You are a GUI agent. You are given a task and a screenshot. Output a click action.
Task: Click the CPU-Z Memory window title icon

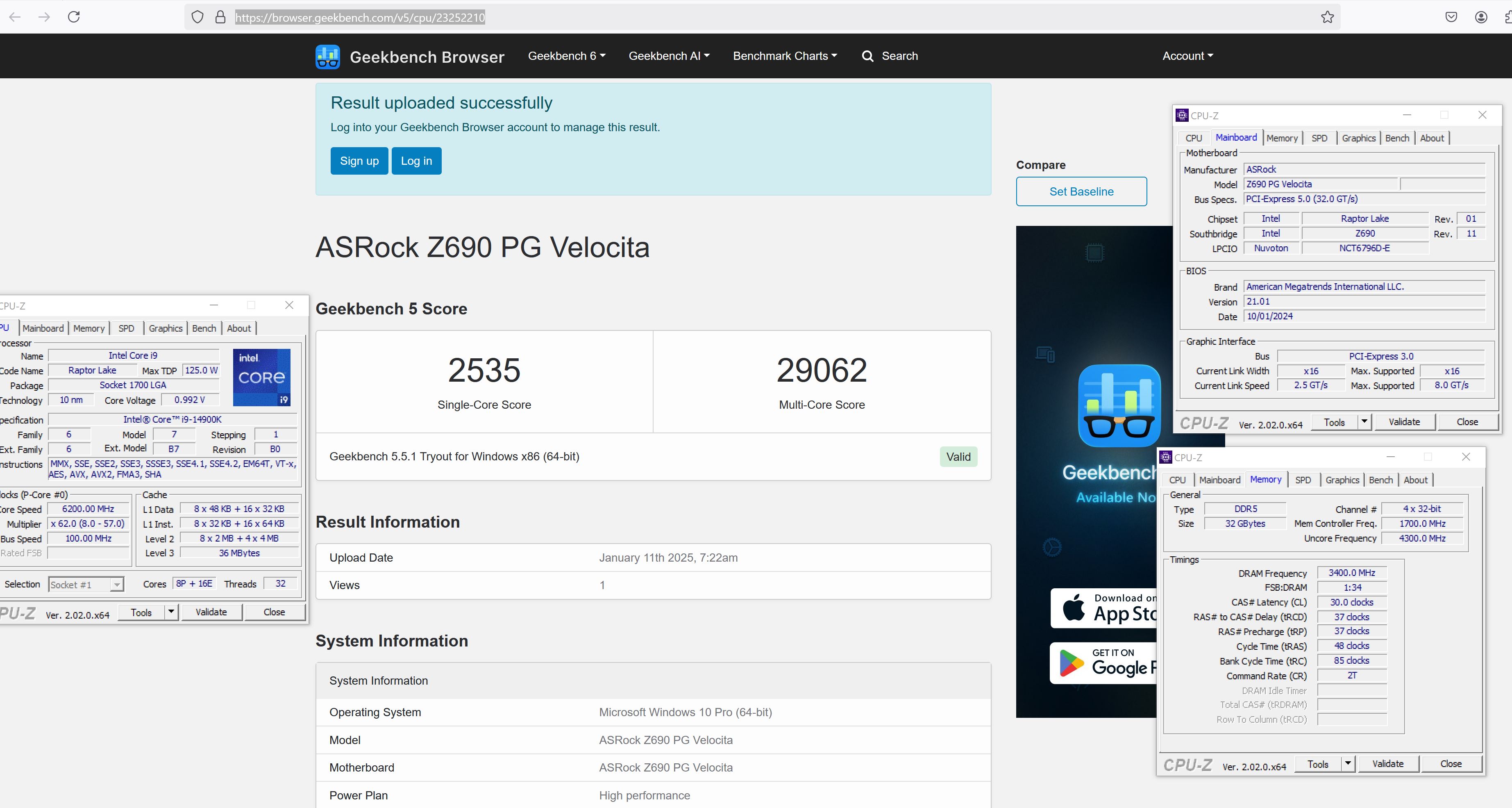coord(1166,457)
